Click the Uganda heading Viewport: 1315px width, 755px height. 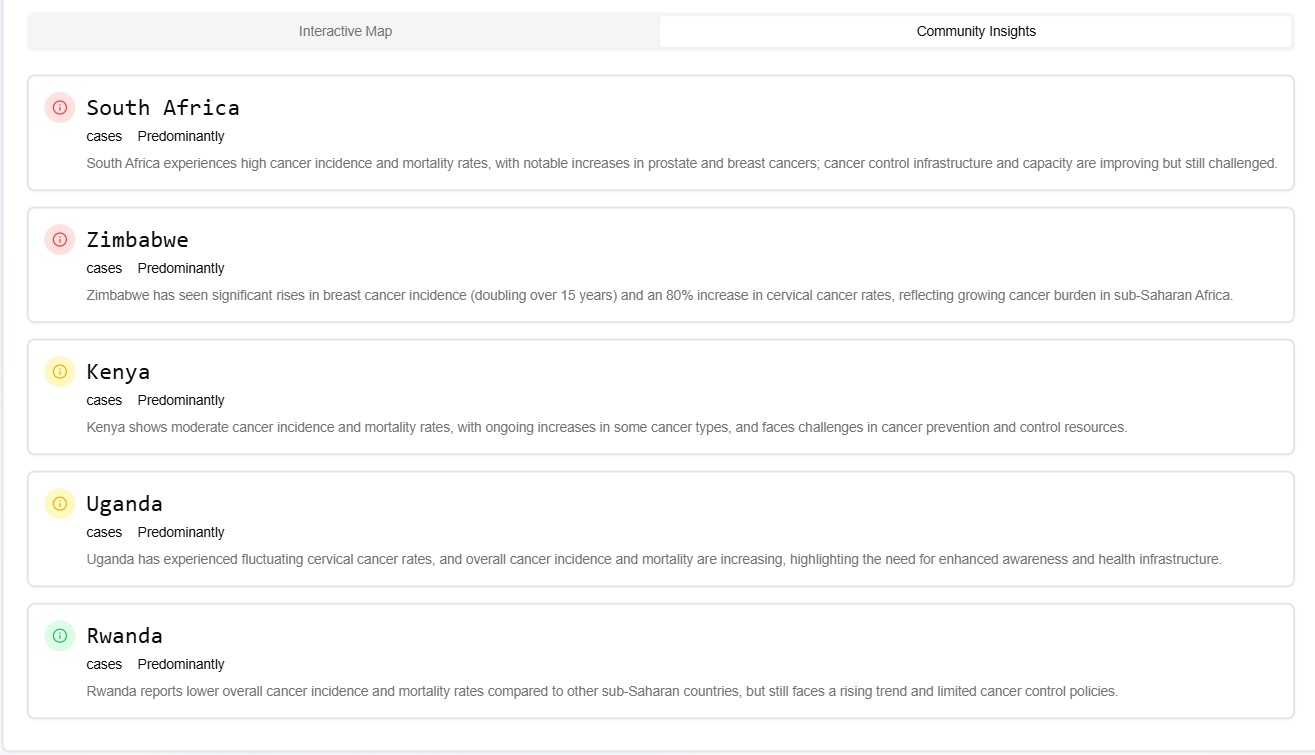click(x=124, y=503)
